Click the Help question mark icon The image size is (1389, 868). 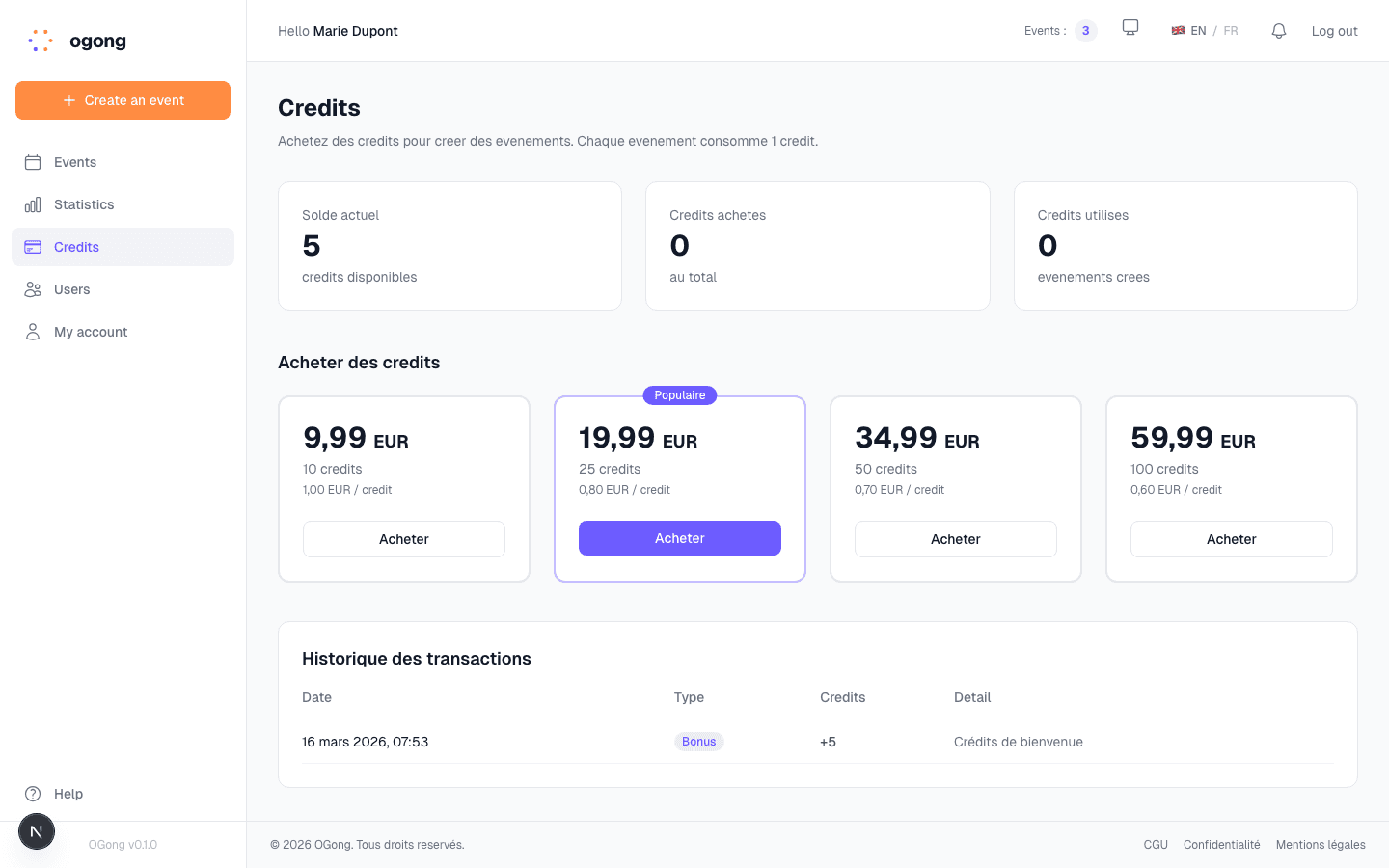[35, 794]
